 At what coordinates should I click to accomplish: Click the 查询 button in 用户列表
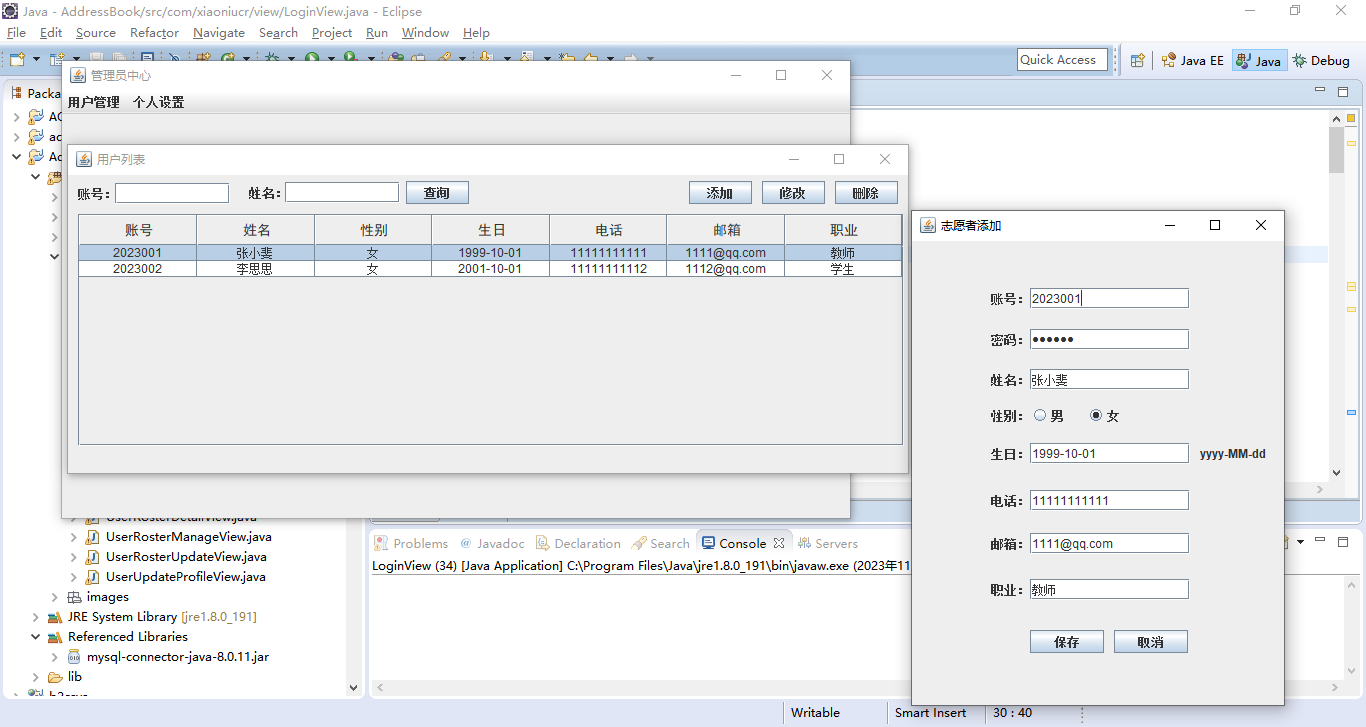[437, 192]
